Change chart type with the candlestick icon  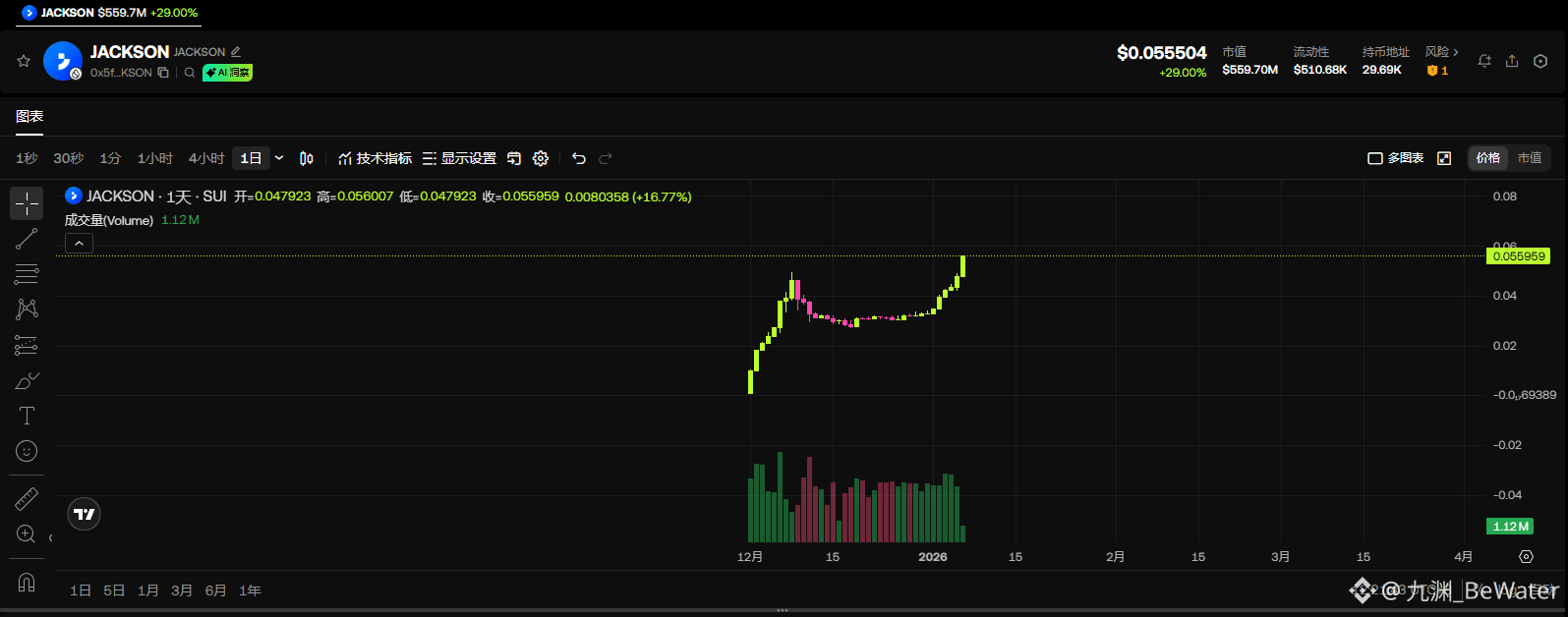click(307, 158)
